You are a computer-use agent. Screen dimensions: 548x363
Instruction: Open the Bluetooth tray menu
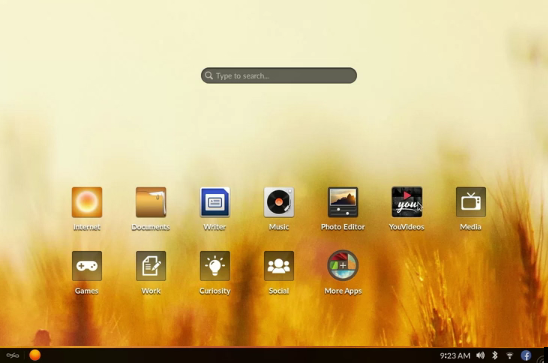pos(495,356)
